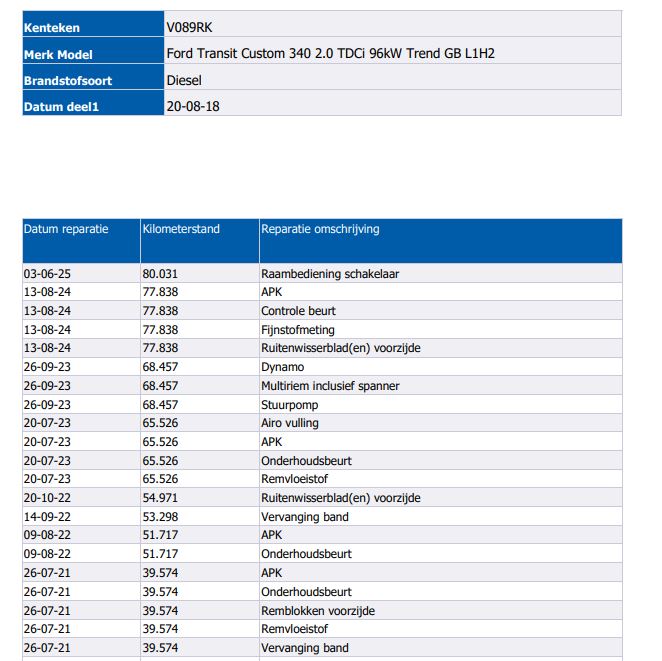This screenshot has width=662, height=661.
Task: Click the Datum deel1 value 20-08-18
Action: 192,106
